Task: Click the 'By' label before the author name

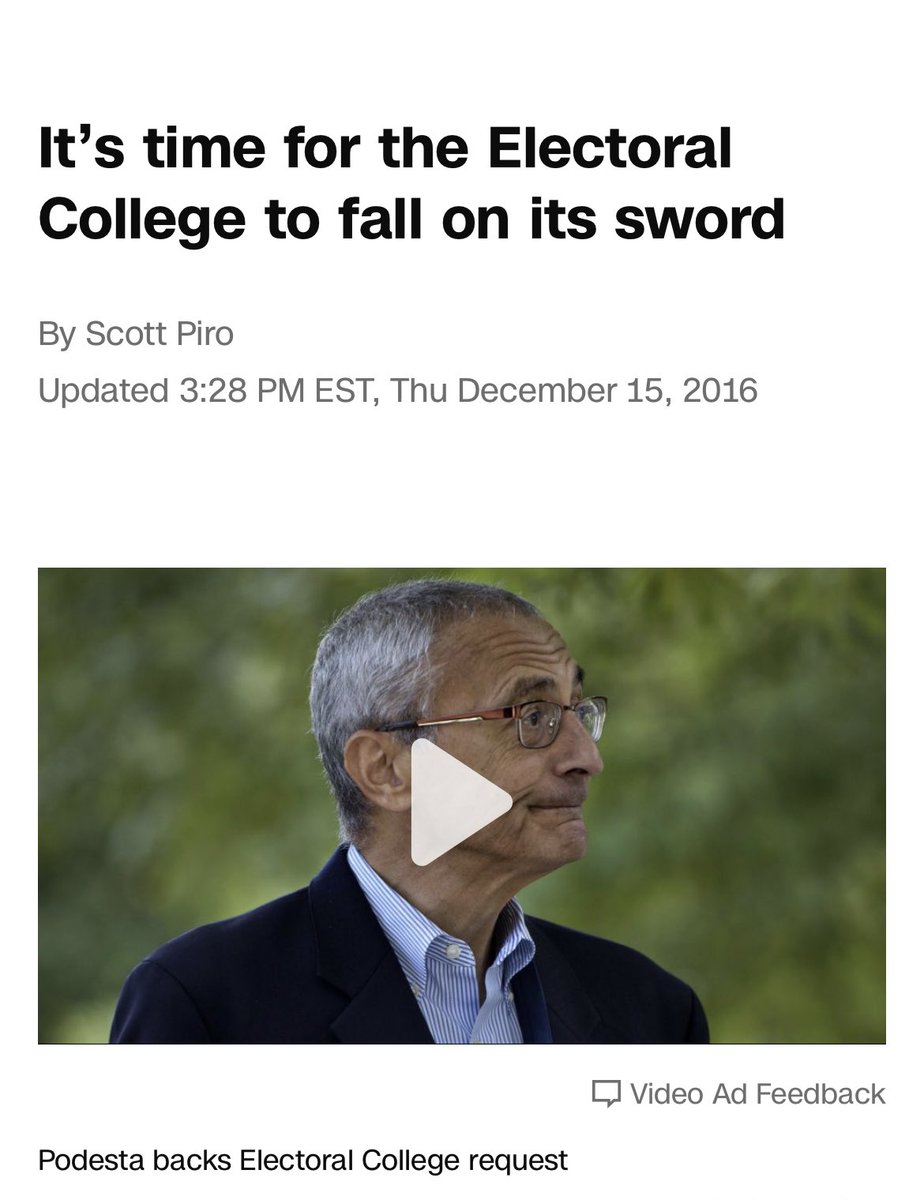Action: (x=56, y=334)
